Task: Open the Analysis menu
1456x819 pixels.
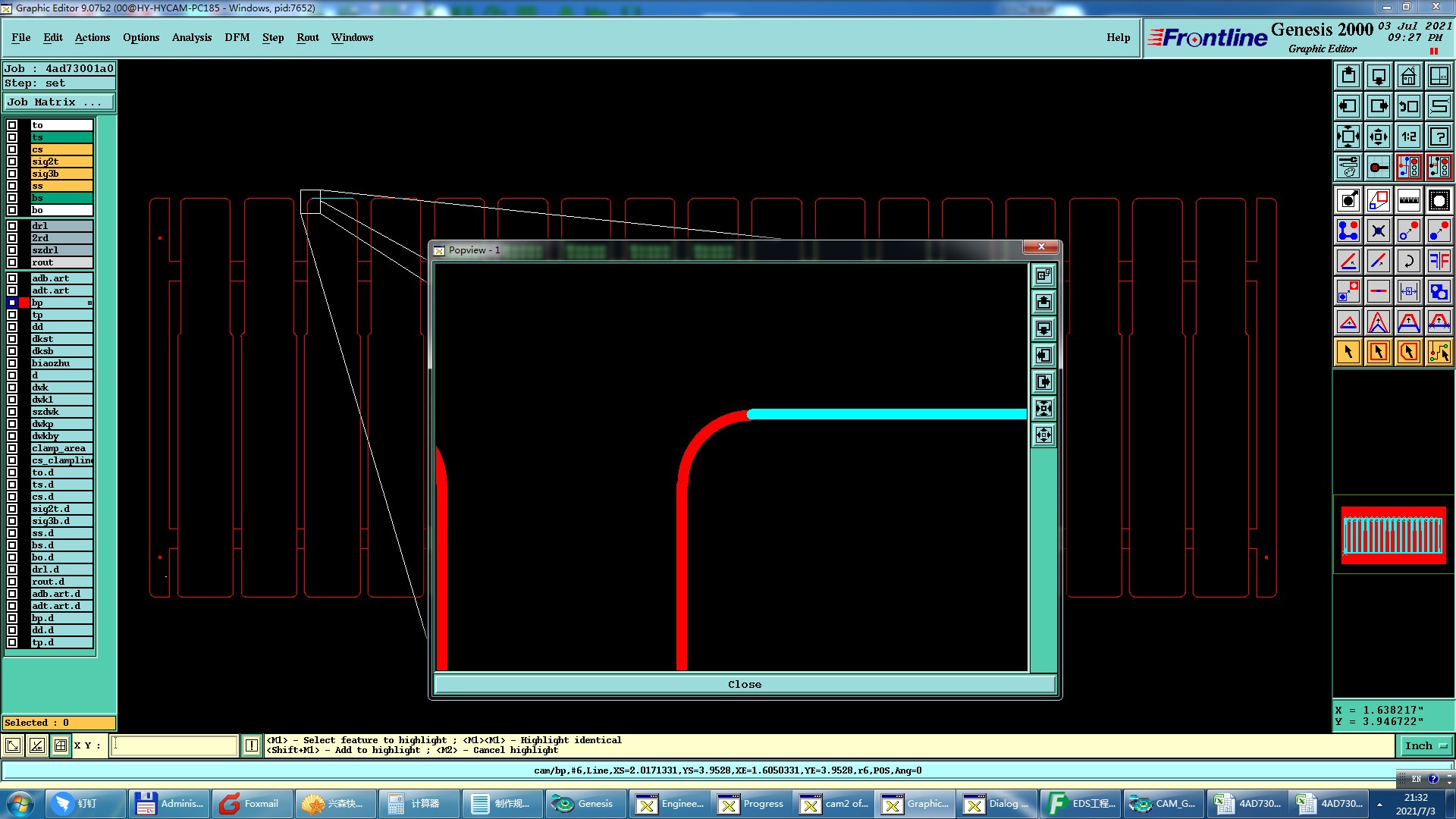Action: tap(192, 37)
